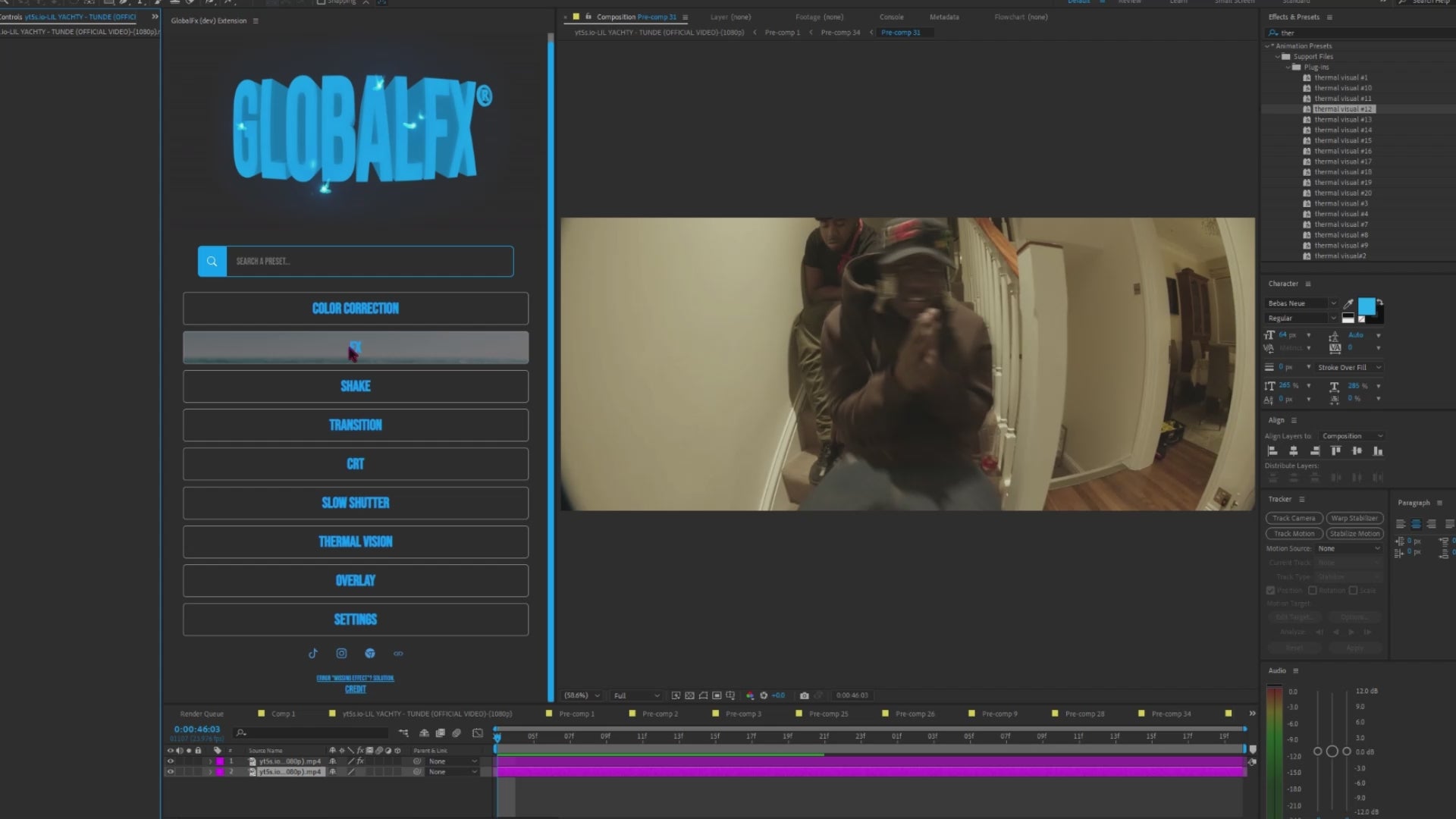This screenshot has height=819, width=1456.
Task: Click the blue fill color swatch
Action: [1367, 306]
